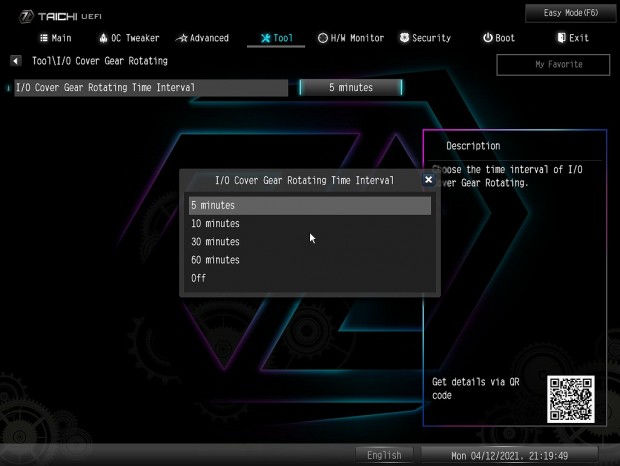This screenshot has height=466, width=620.
Task: Choose the 10 minutes option
Action: [x=310, y=224]
